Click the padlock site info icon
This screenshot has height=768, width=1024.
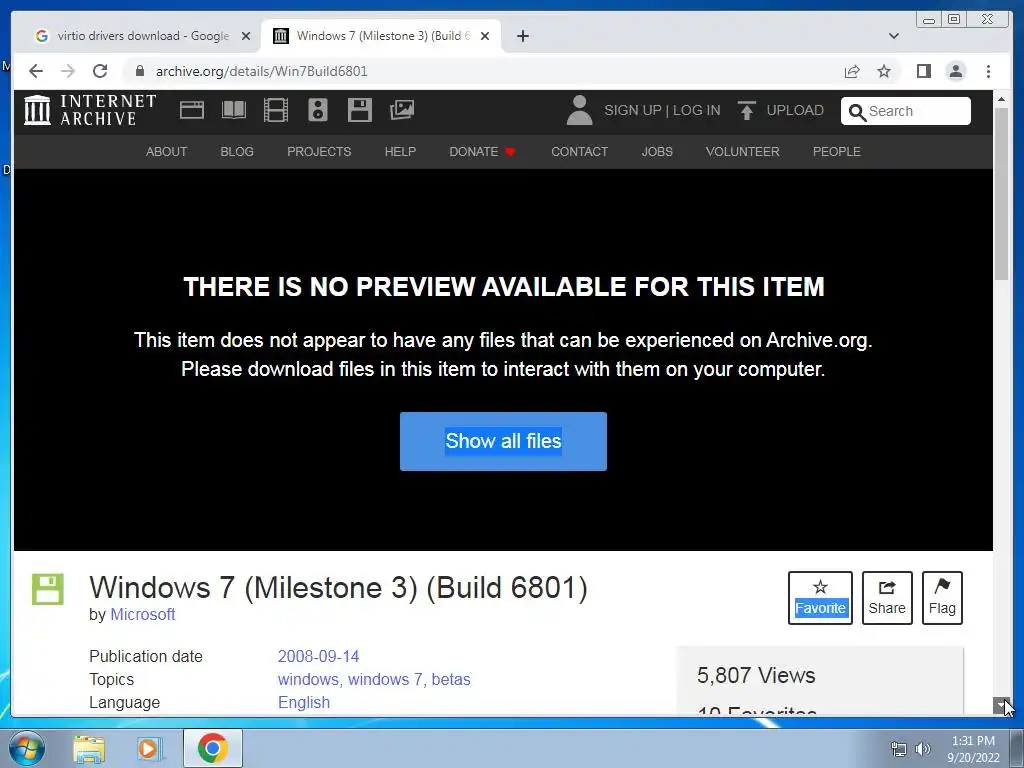click(139, 71)
